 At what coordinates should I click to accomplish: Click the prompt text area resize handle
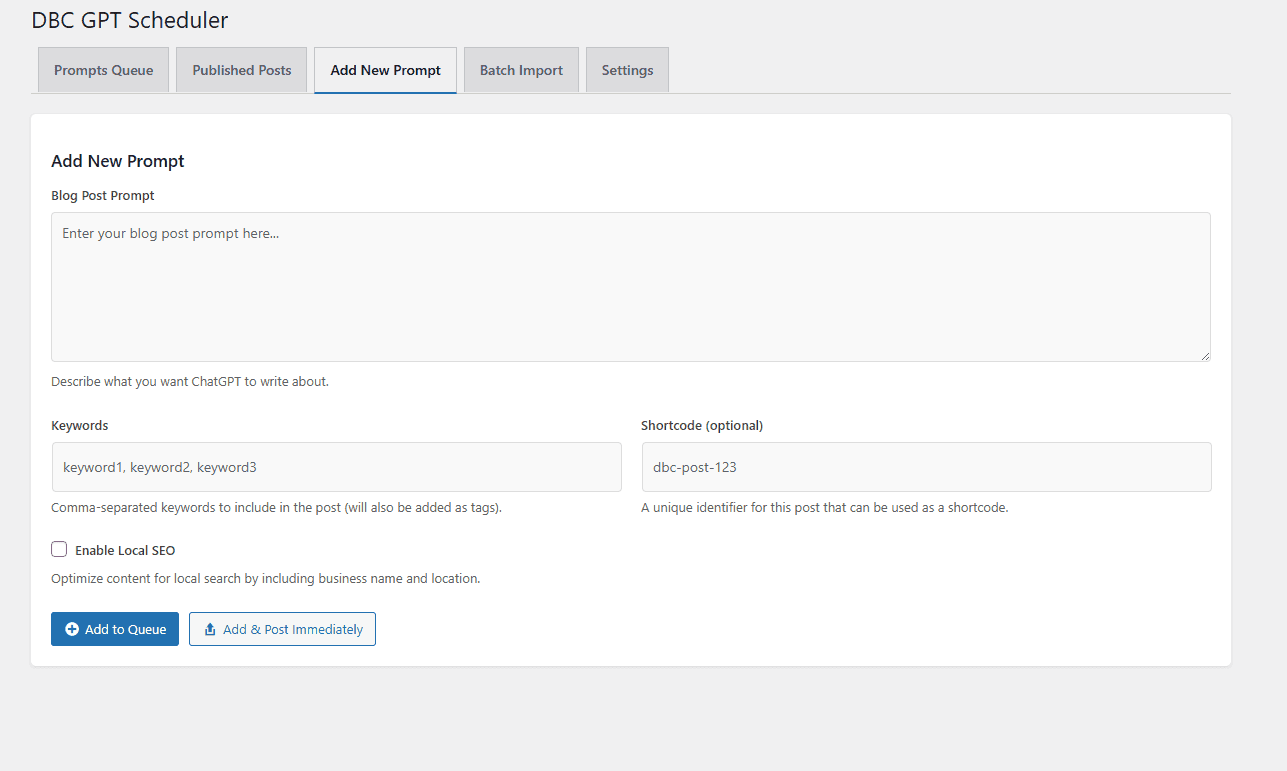(x=1204, y=355)
